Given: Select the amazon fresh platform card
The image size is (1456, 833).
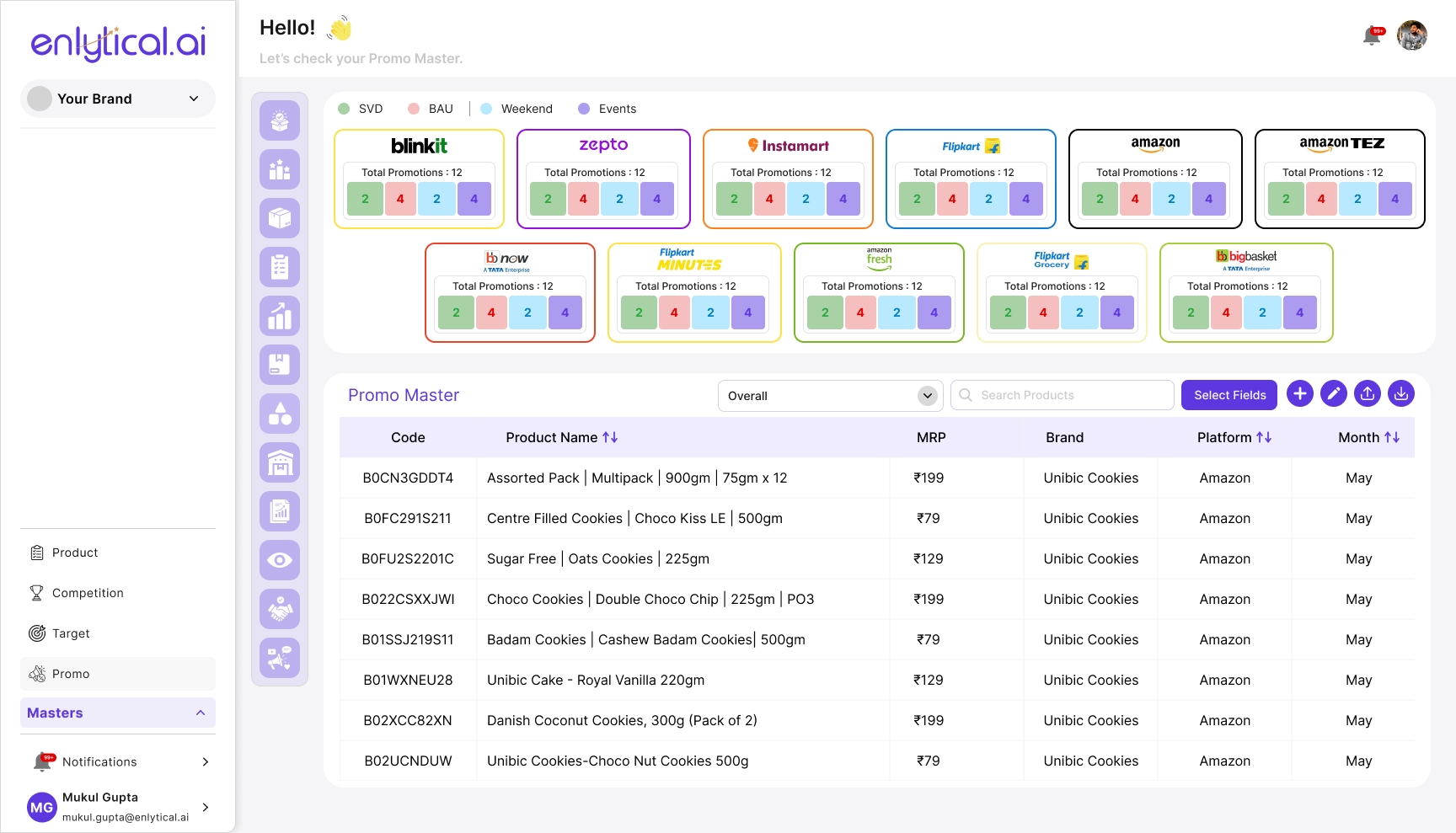Looking at the screenshot, I should [x=879, y=292].
